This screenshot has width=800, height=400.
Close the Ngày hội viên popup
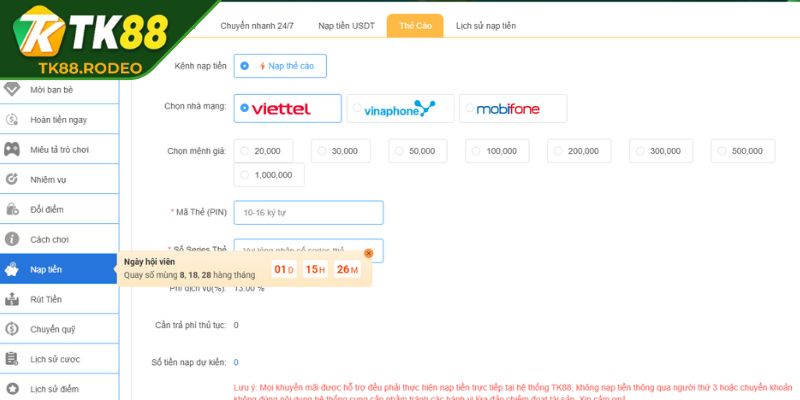368,254
